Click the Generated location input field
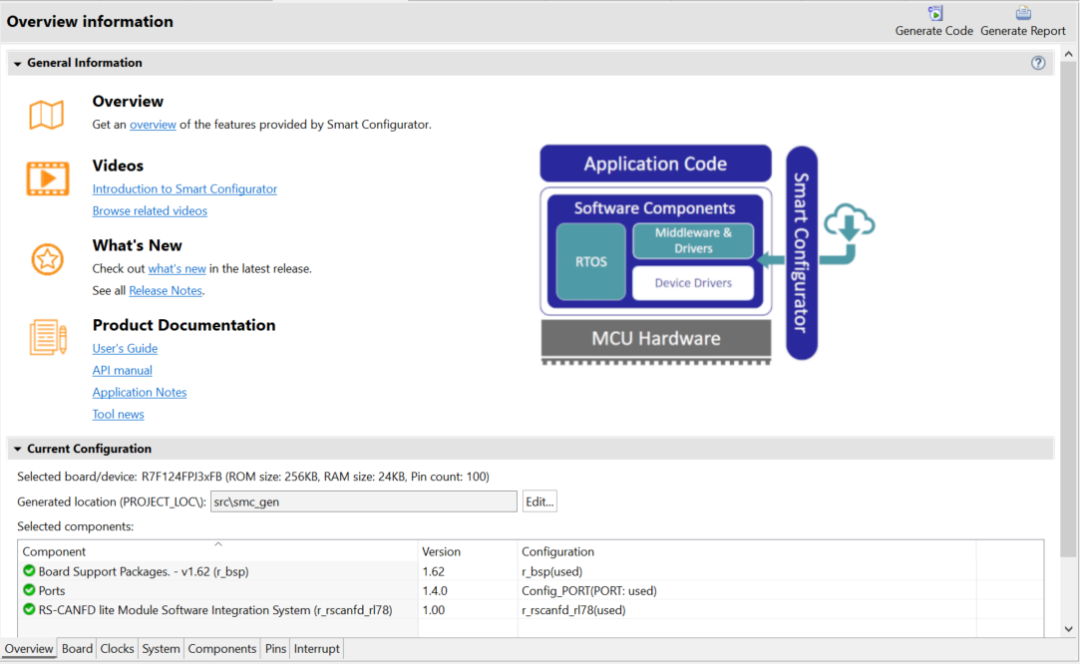 364,501
